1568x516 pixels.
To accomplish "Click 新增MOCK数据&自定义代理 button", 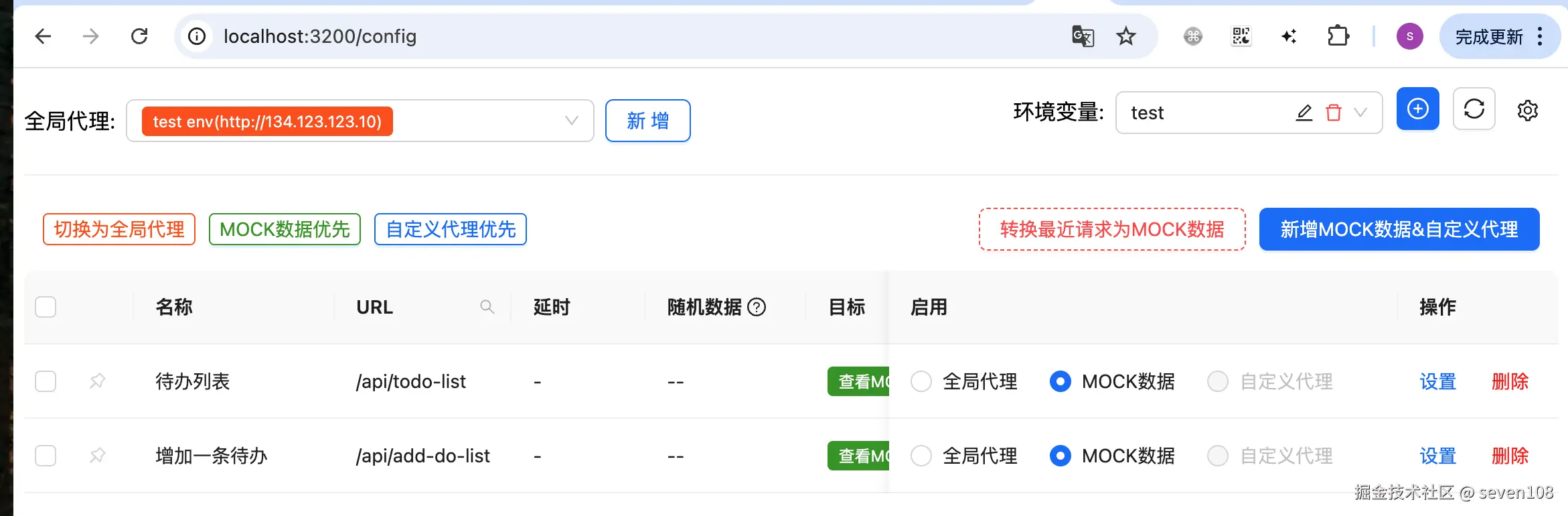I will click(x=1399, y=229).
